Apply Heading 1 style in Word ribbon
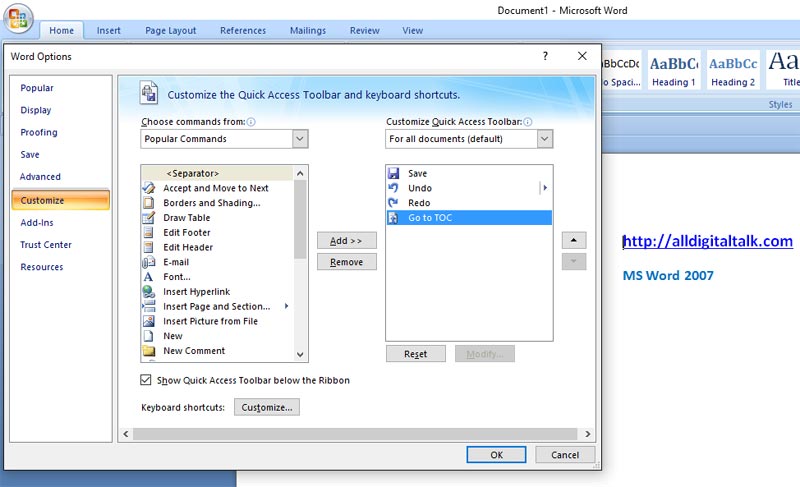This screenshot has height=487, width=800. click(x=673, y=70)
